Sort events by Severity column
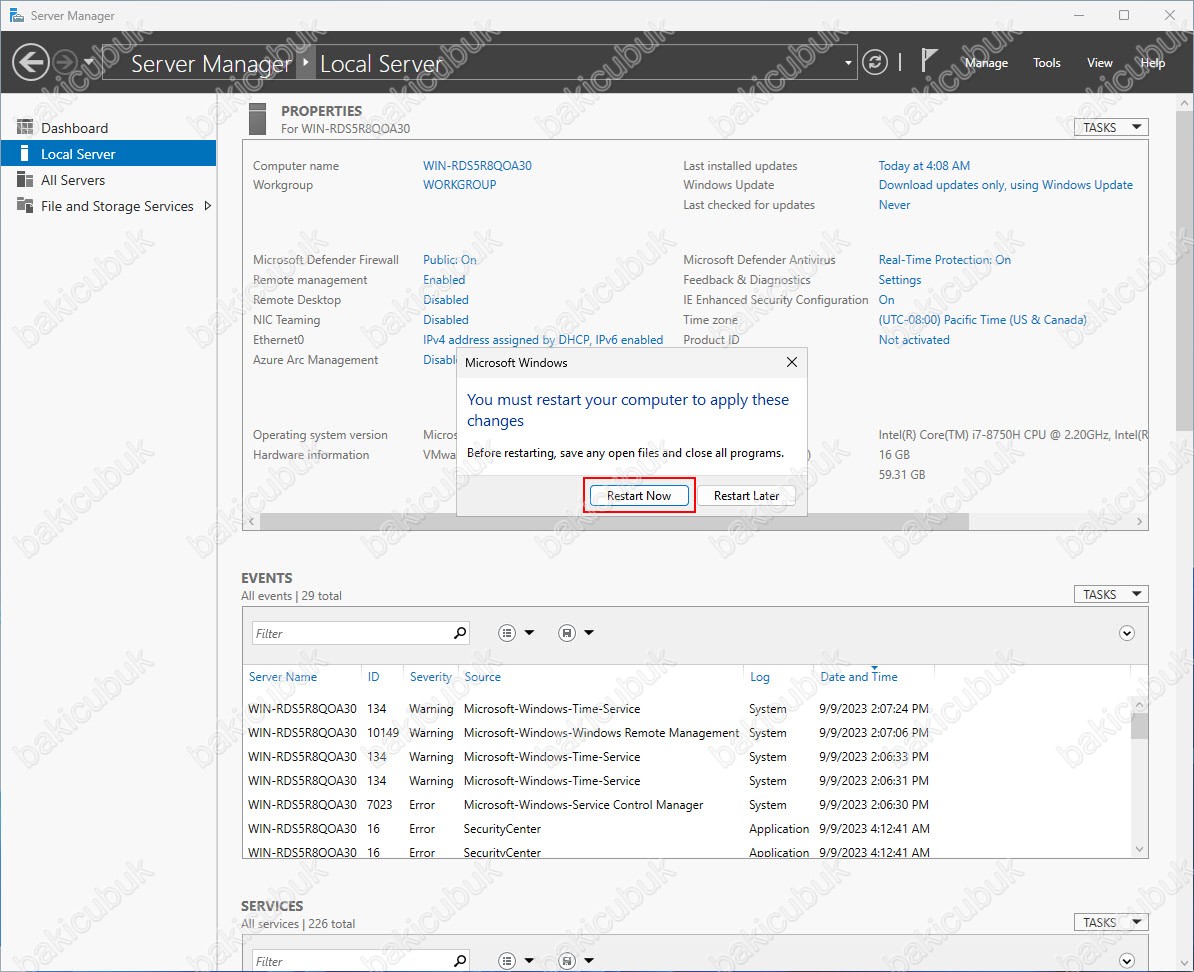The width and height of the screenshot is (1194, 972). pos(431,676)
